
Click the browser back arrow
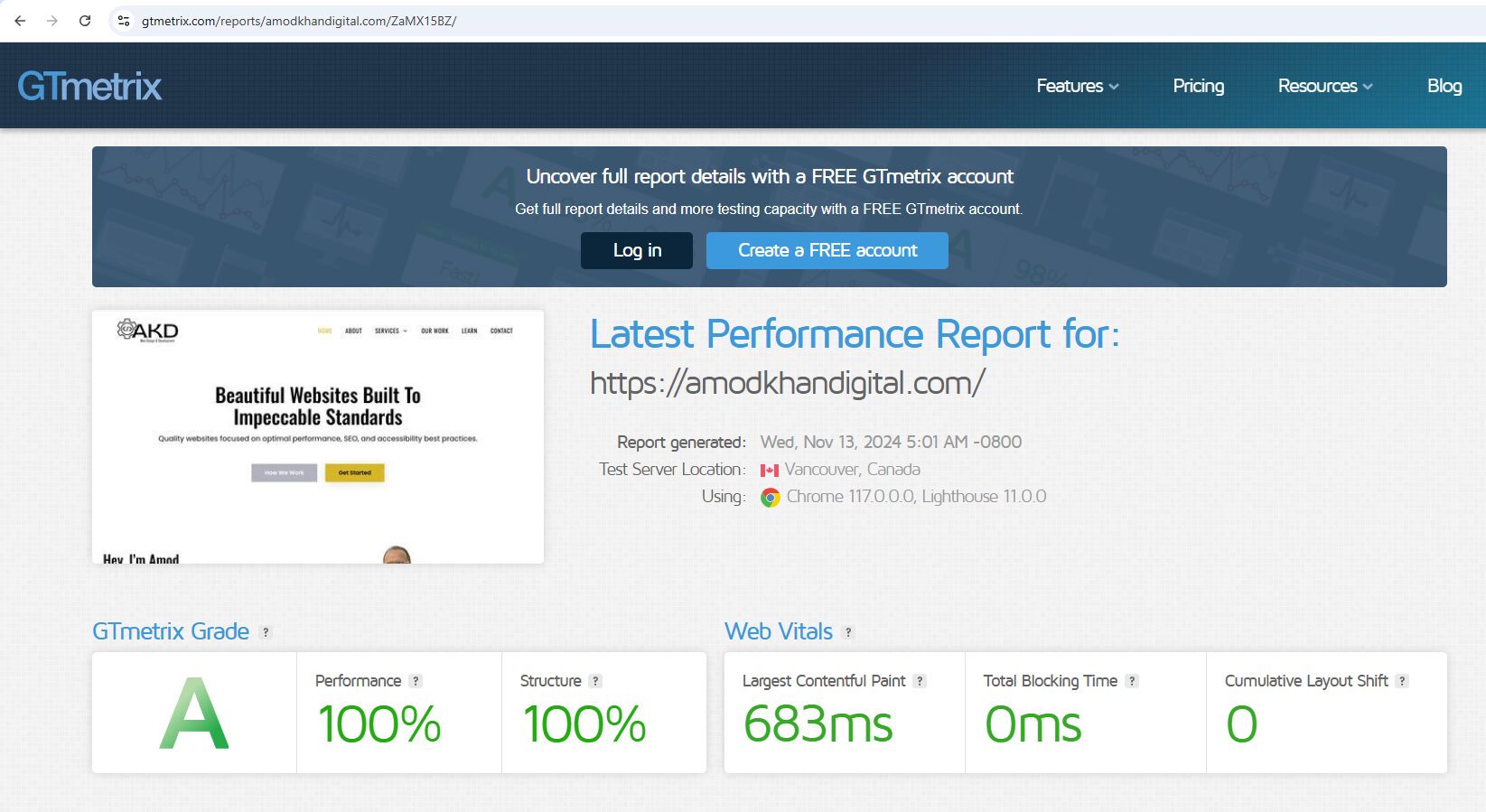[x=20, y=21]
